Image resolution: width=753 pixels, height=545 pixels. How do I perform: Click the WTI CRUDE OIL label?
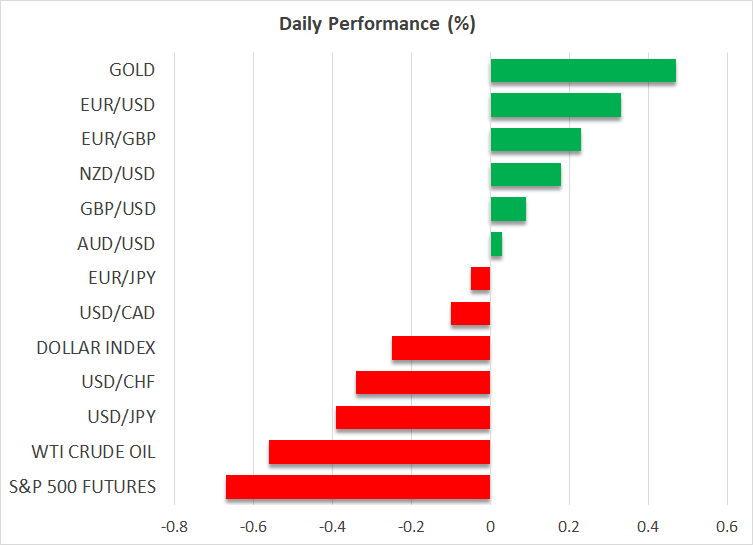[101, 452]
